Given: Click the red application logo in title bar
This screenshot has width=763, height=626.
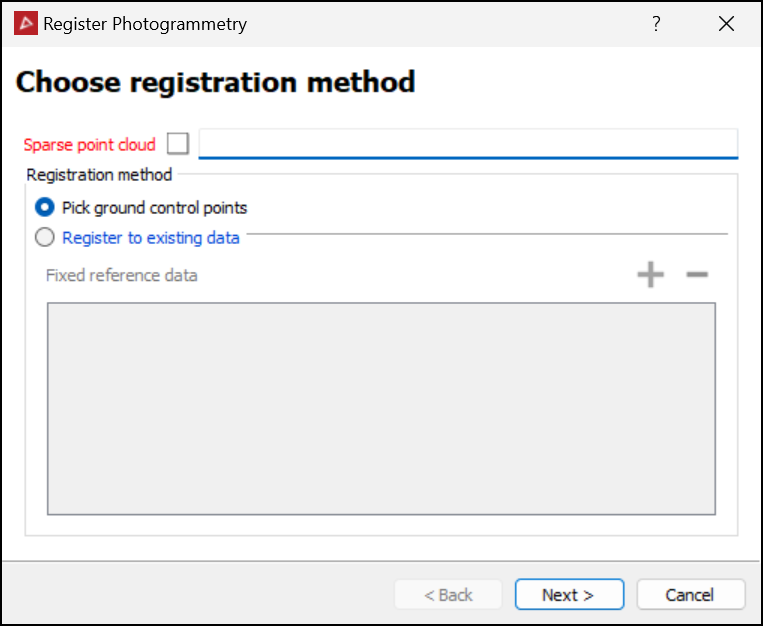Looking at the screenshot, I should click(26, 24).
